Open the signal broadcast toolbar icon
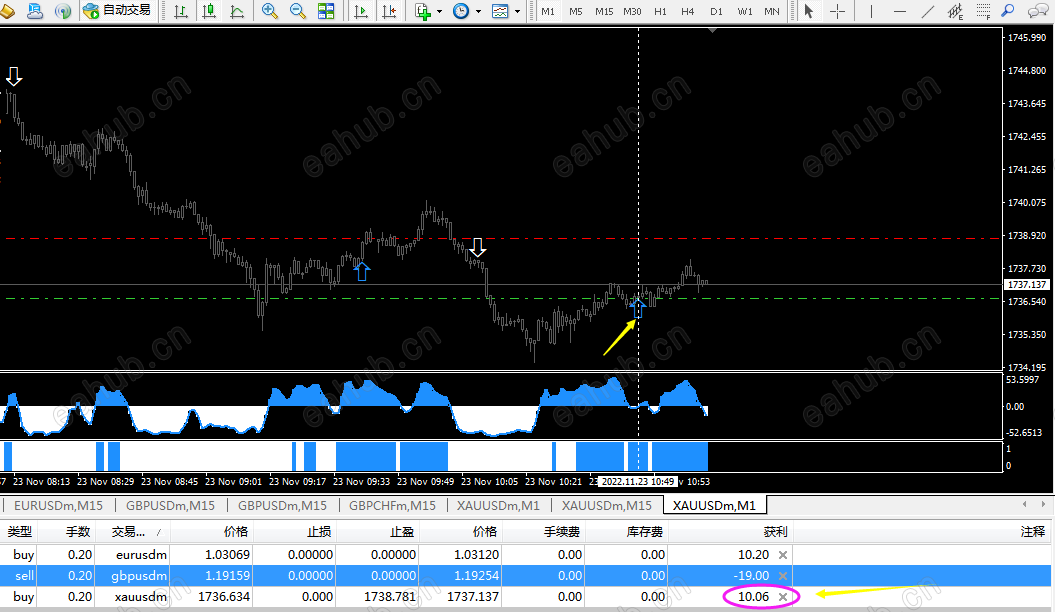The width and height of the screenshot is (1055, 612). pos(63,11)
